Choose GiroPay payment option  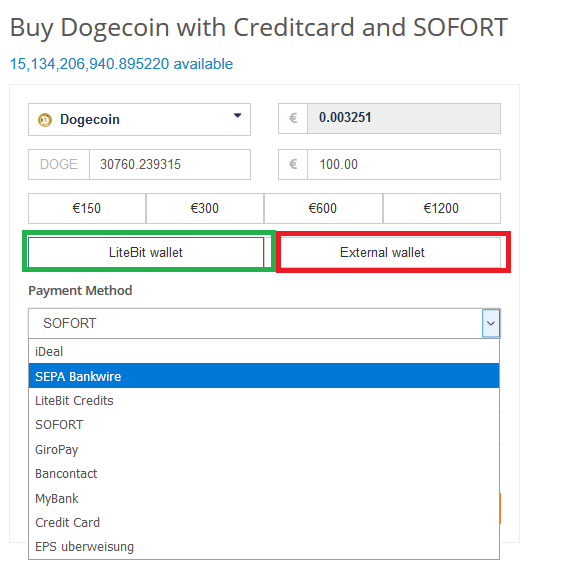pyautogui.click(x=264, y=449)
